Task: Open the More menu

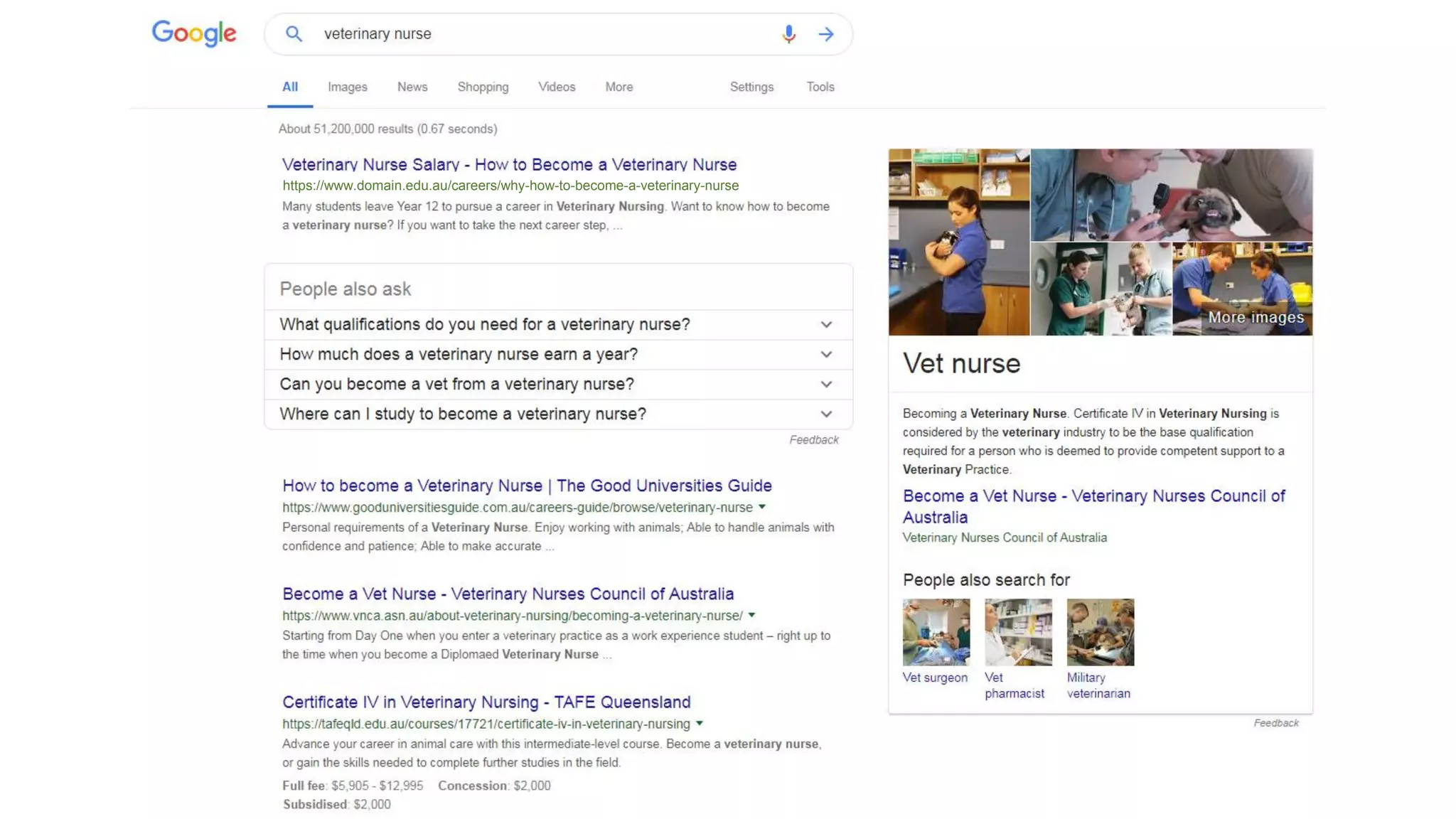Action: coord(619,87)
